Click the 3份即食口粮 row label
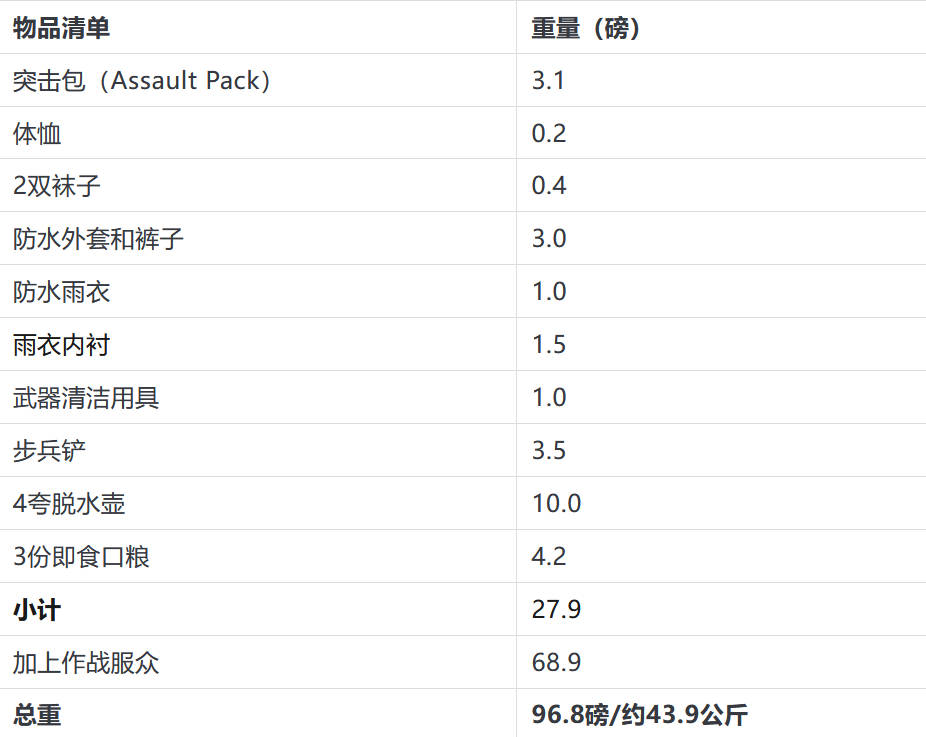926x737 pixels. click(x=81, y=557)
